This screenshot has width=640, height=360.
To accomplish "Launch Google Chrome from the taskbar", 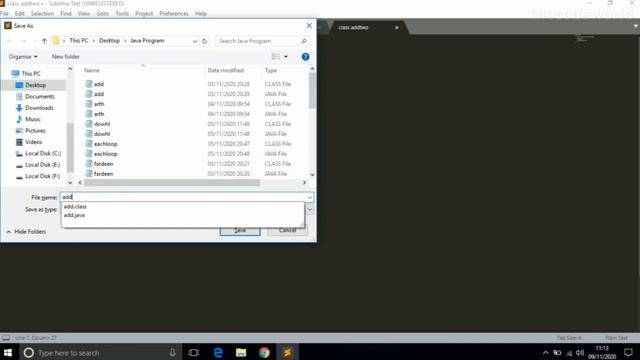I will click(264, 352).
